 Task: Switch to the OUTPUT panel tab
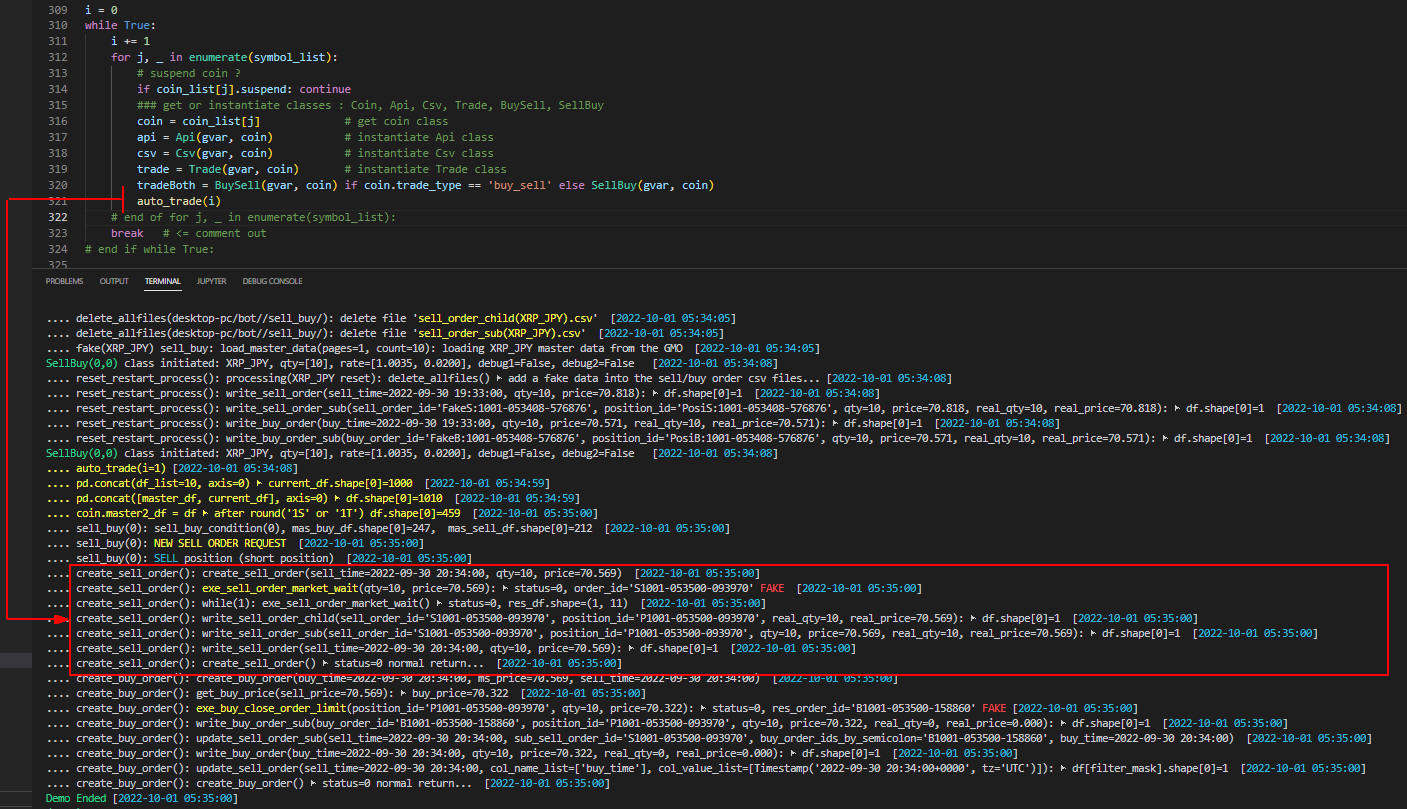click(x=114, y=281)
